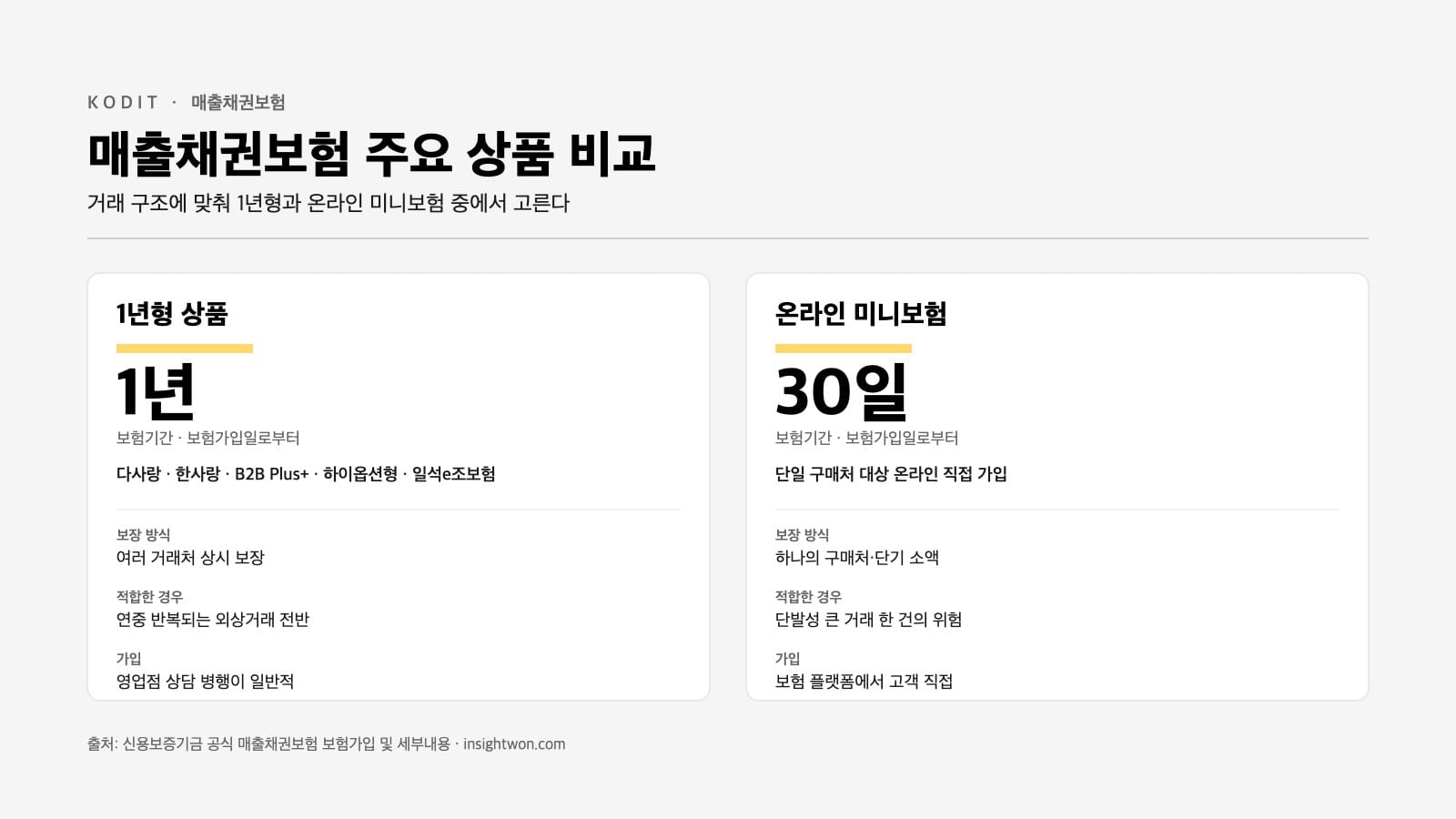
Task: Click '적합한 경우' label in 온라인 미니보험 card
Action: click(x=808, y=597)
